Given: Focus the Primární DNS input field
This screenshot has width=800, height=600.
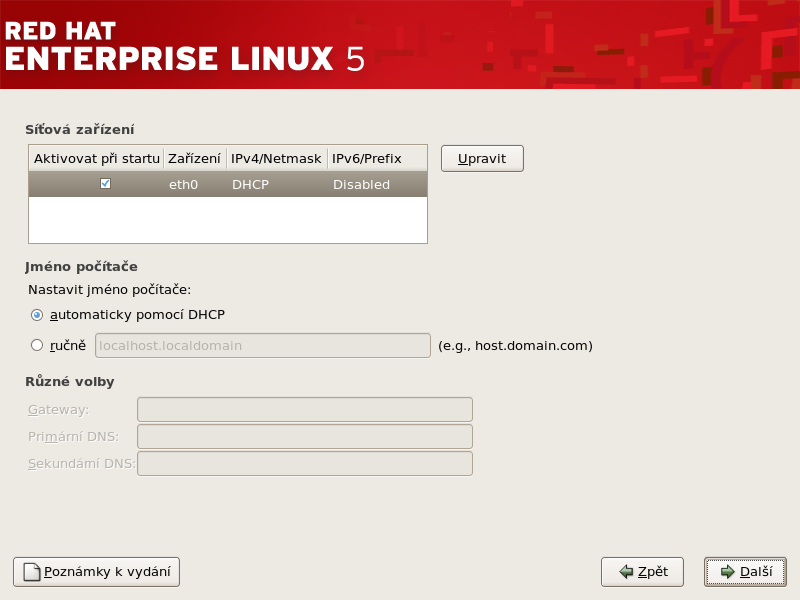Looking at the screenshot, I should 304,437.
